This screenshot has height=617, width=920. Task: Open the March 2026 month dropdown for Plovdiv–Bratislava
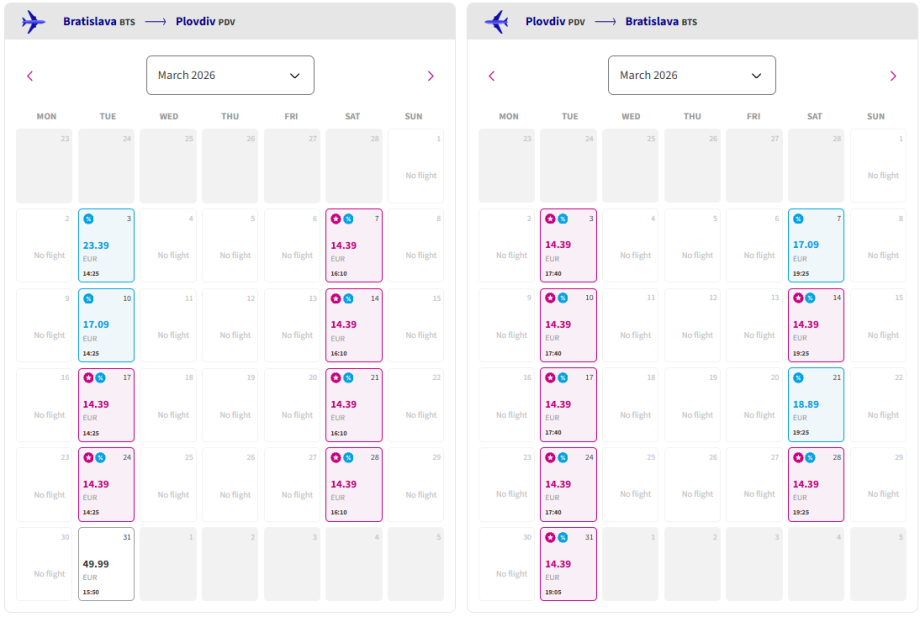[692, 75]
